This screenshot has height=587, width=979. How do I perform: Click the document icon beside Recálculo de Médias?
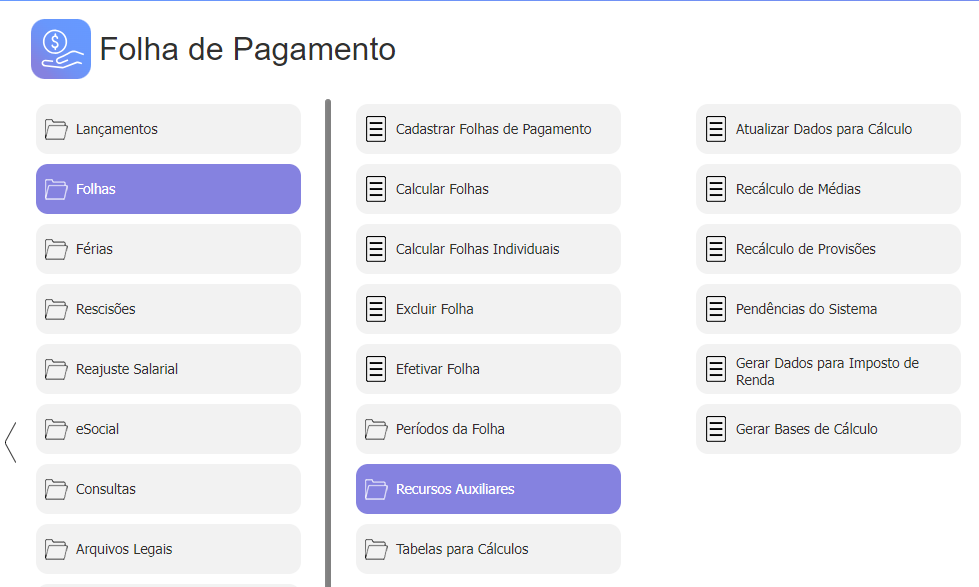pyautogui.click(x=716, y=189)
